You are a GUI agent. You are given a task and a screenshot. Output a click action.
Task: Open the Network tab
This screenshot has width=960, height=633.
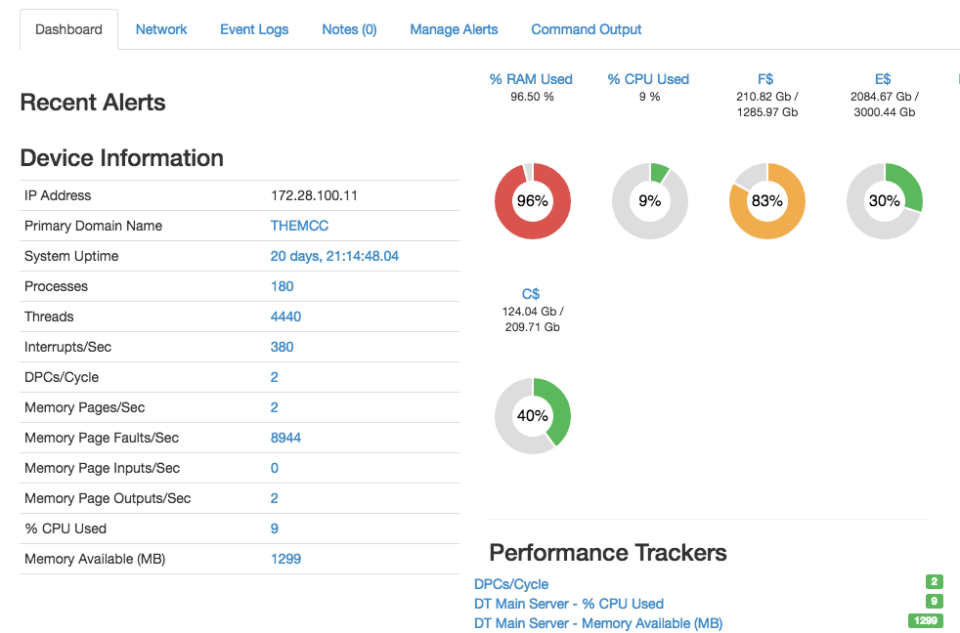pyautogui.click(x=161, y=29)
